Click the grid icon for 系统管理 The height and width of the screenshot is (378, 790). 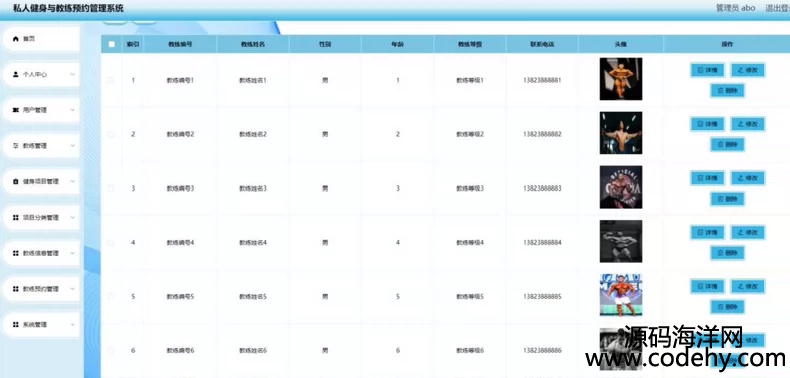pyautogui.click(x=15, y=325)
